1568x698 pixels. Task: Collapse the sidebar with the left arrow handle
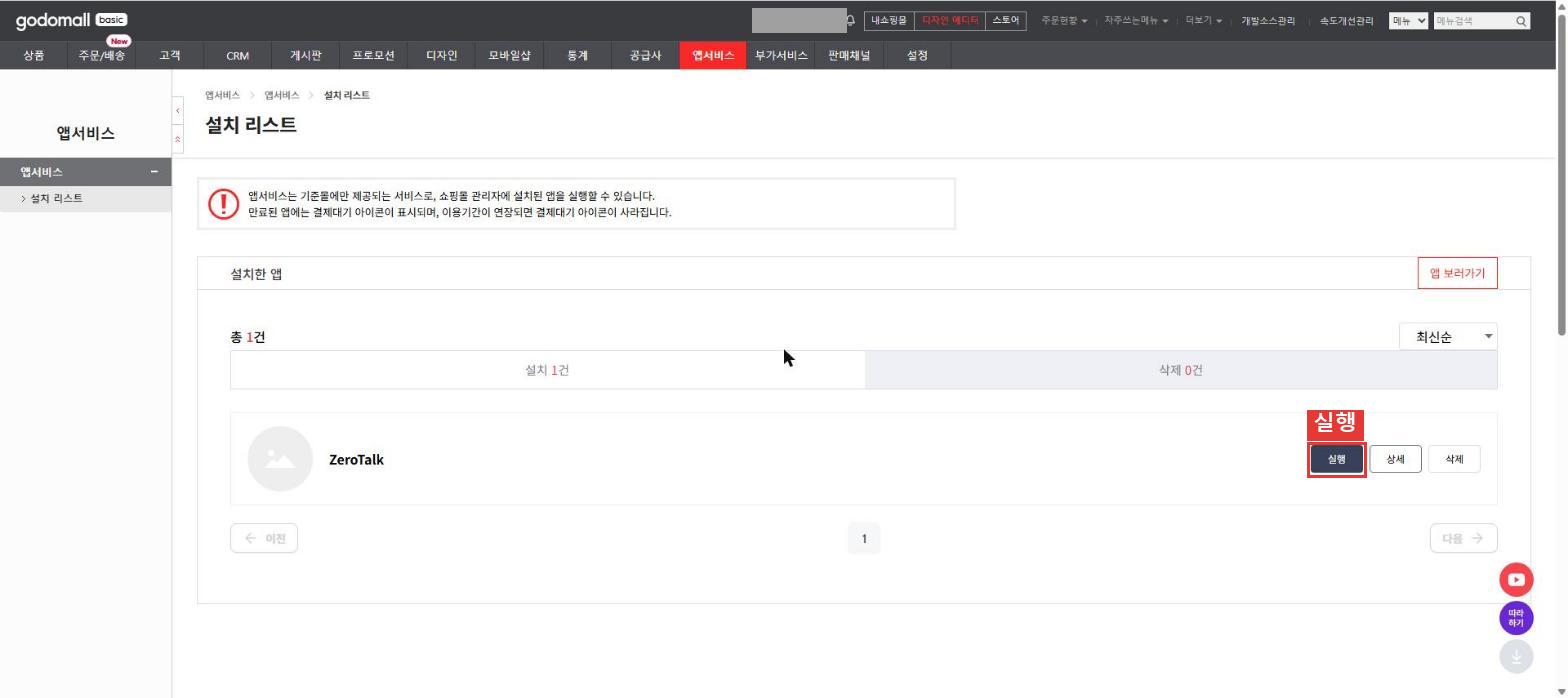click(178, 110)
